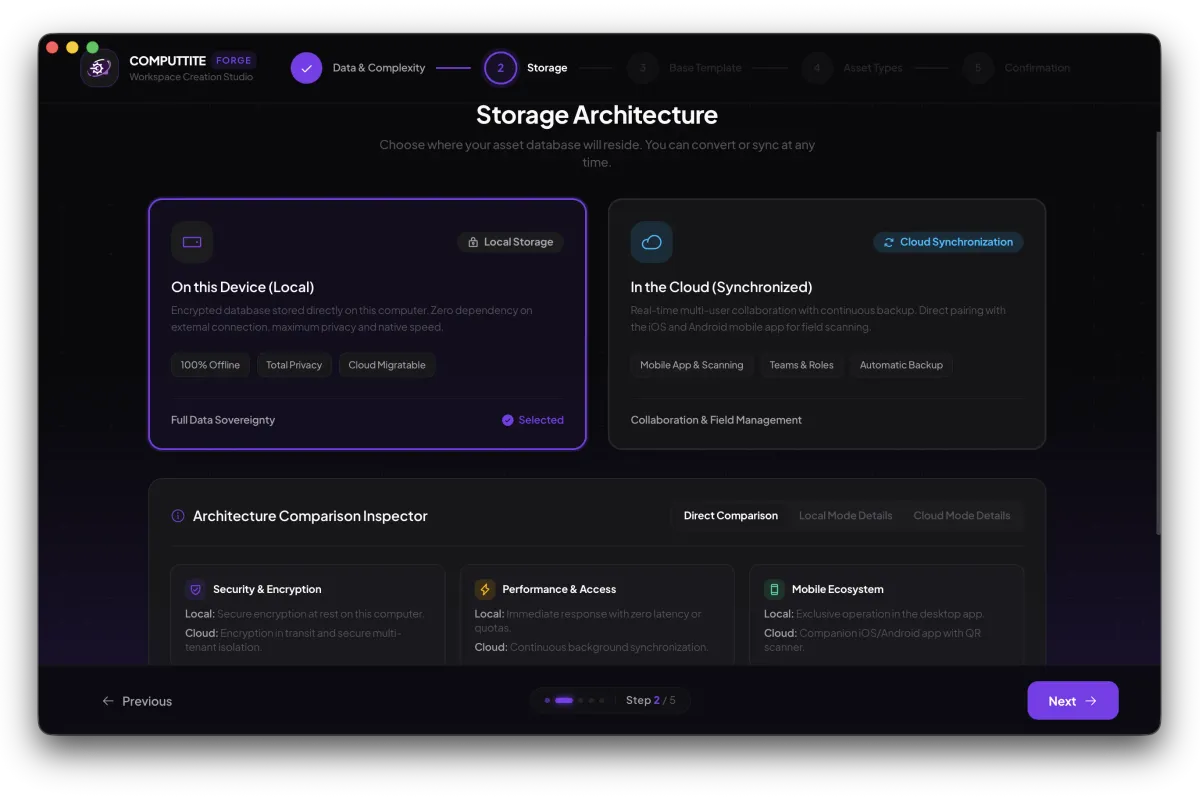Click the Automatic Backup tag
Viewport: 1200px width, 800px height.
(901, 365)
